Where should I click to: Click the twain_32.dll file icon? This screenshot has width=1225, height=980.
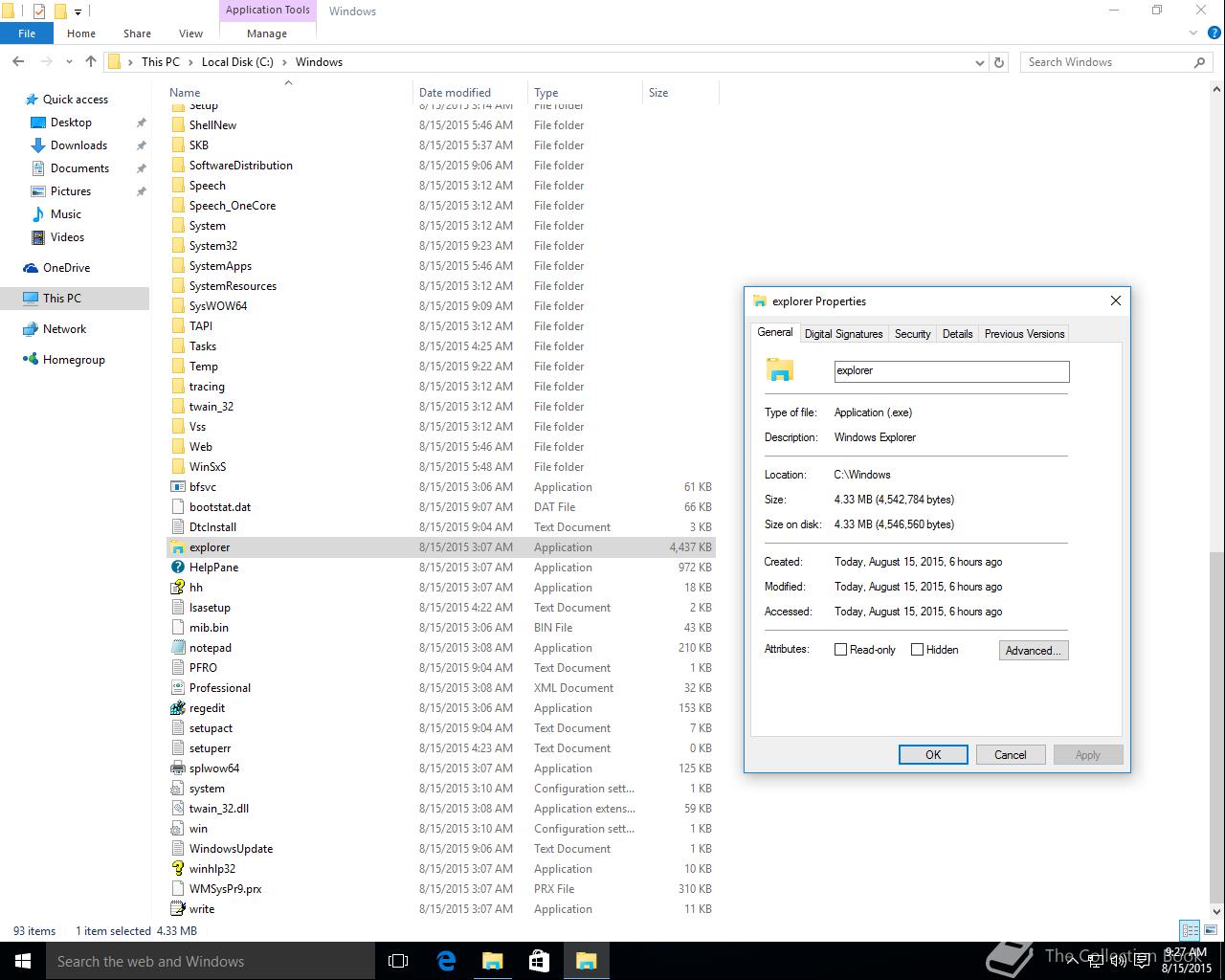tap(177, 809)
